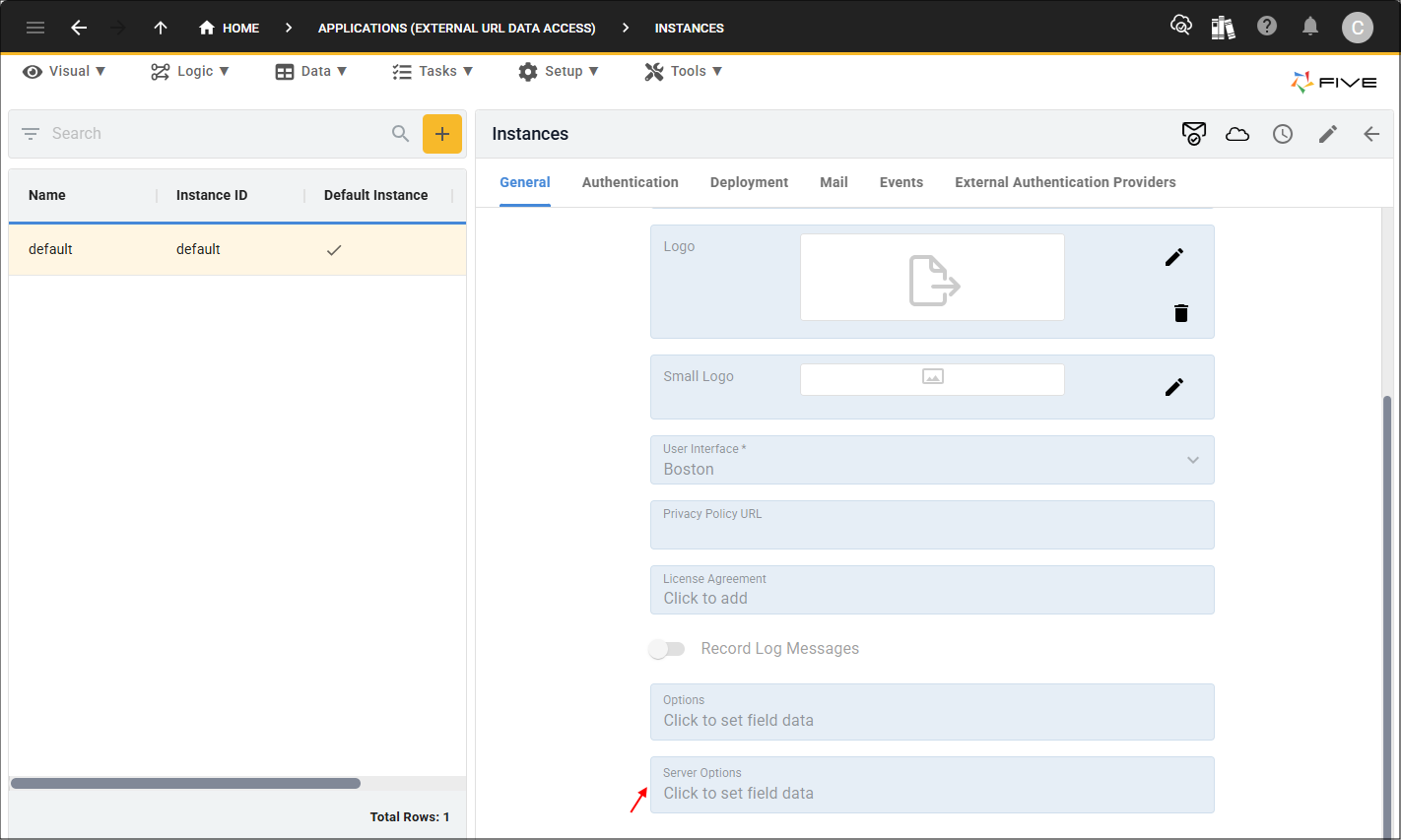
Task: Edit the instance using the pencil icon
Action: pyautogui.click(x=1328, y=133)
